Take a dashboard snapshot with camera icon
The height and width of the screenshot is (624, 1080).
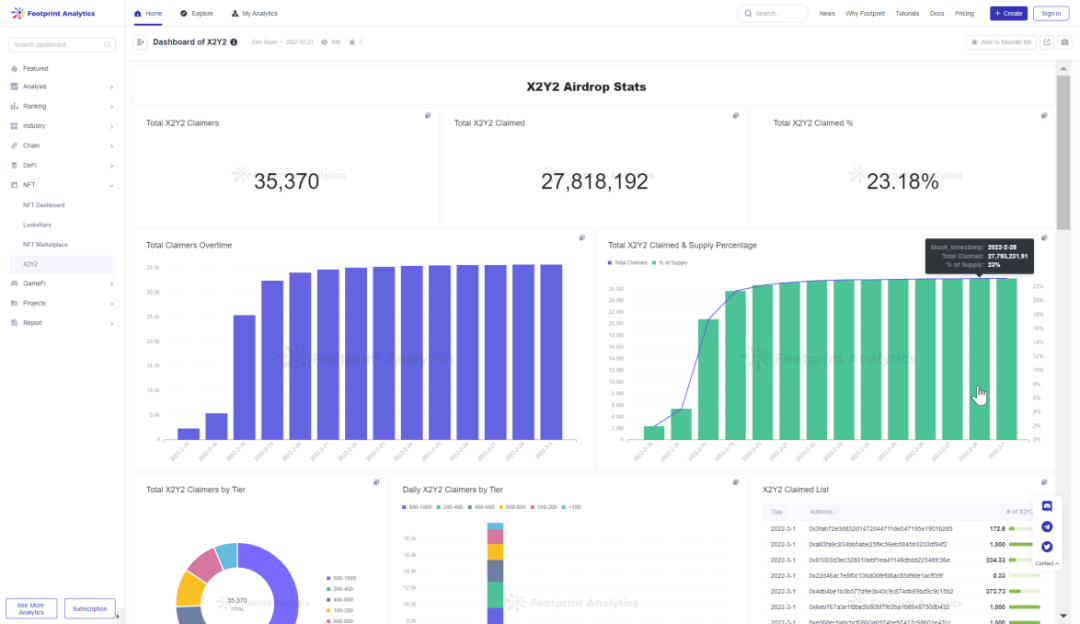[1065, 42]
